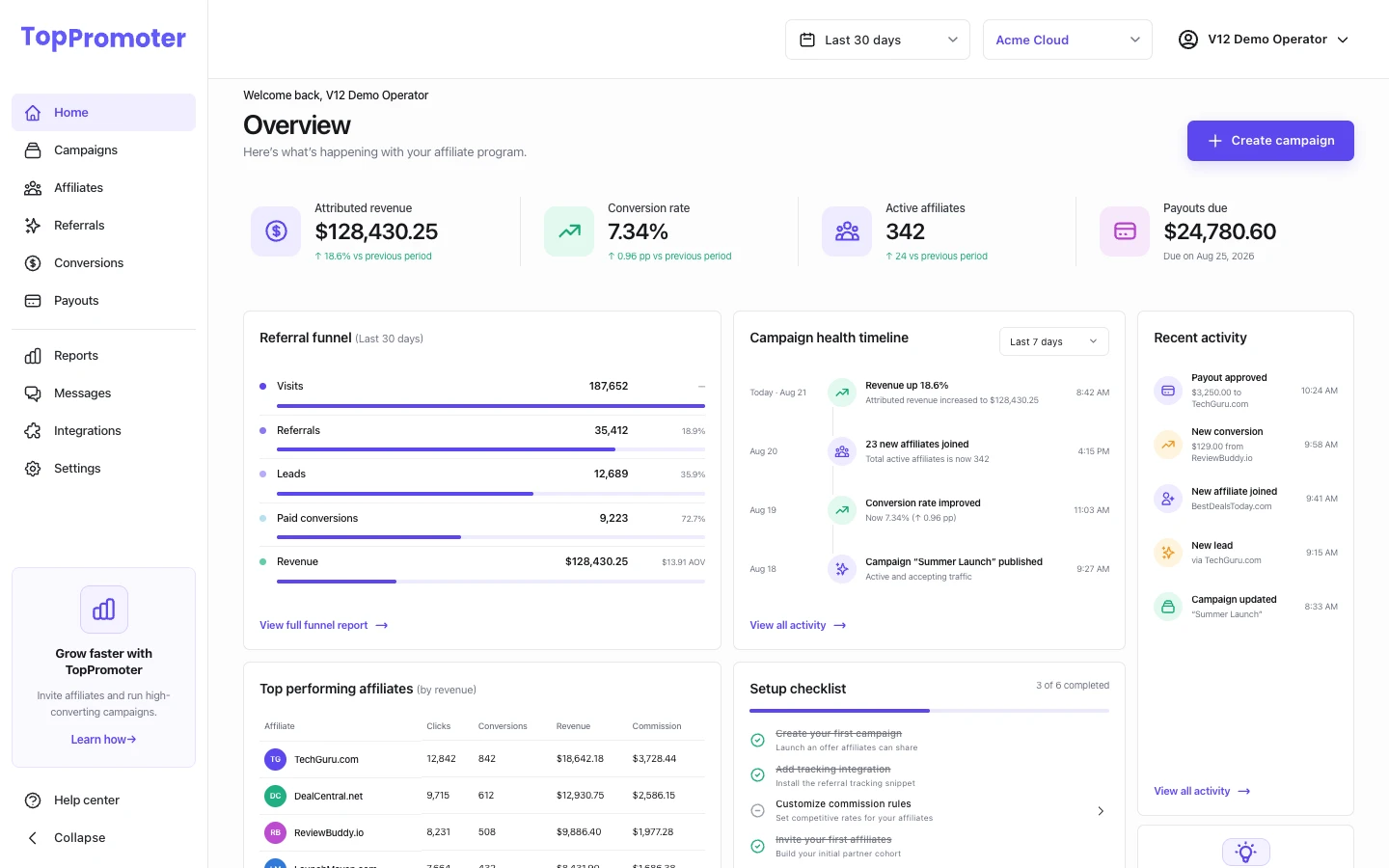Open the Payouts menu item
Image resolution: width=1389 pixels, height=868 pixels.
(x=104, y=301)
